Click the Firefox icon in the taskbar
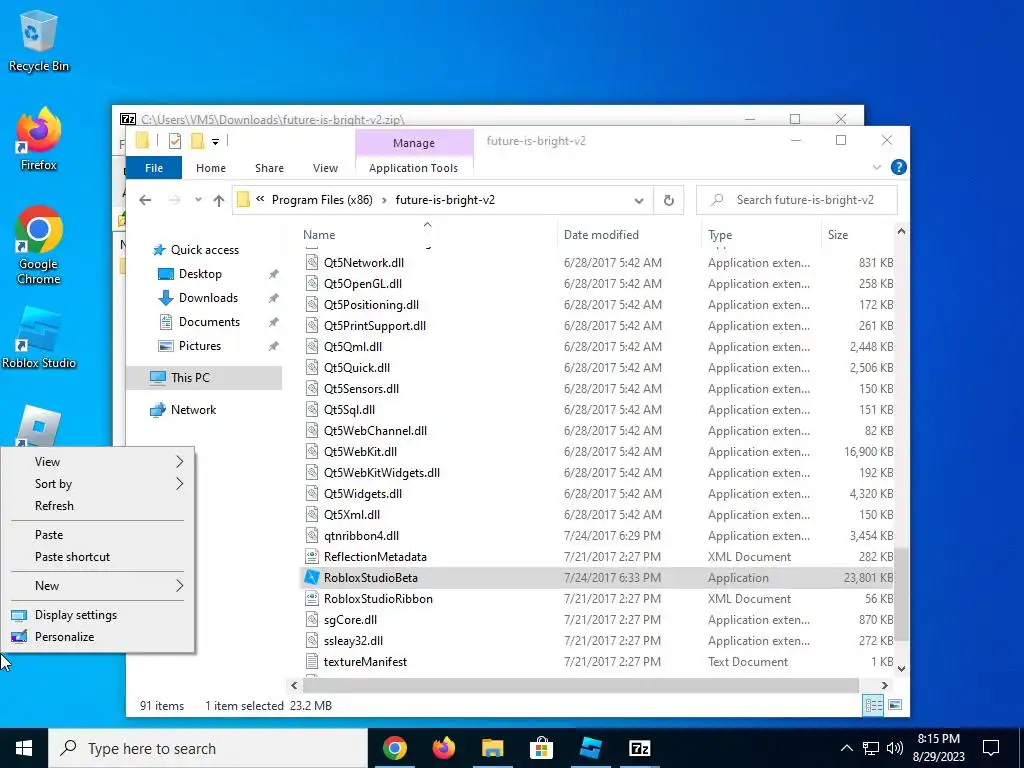The width and height of the screenshot is (1024, 768). 443,748
